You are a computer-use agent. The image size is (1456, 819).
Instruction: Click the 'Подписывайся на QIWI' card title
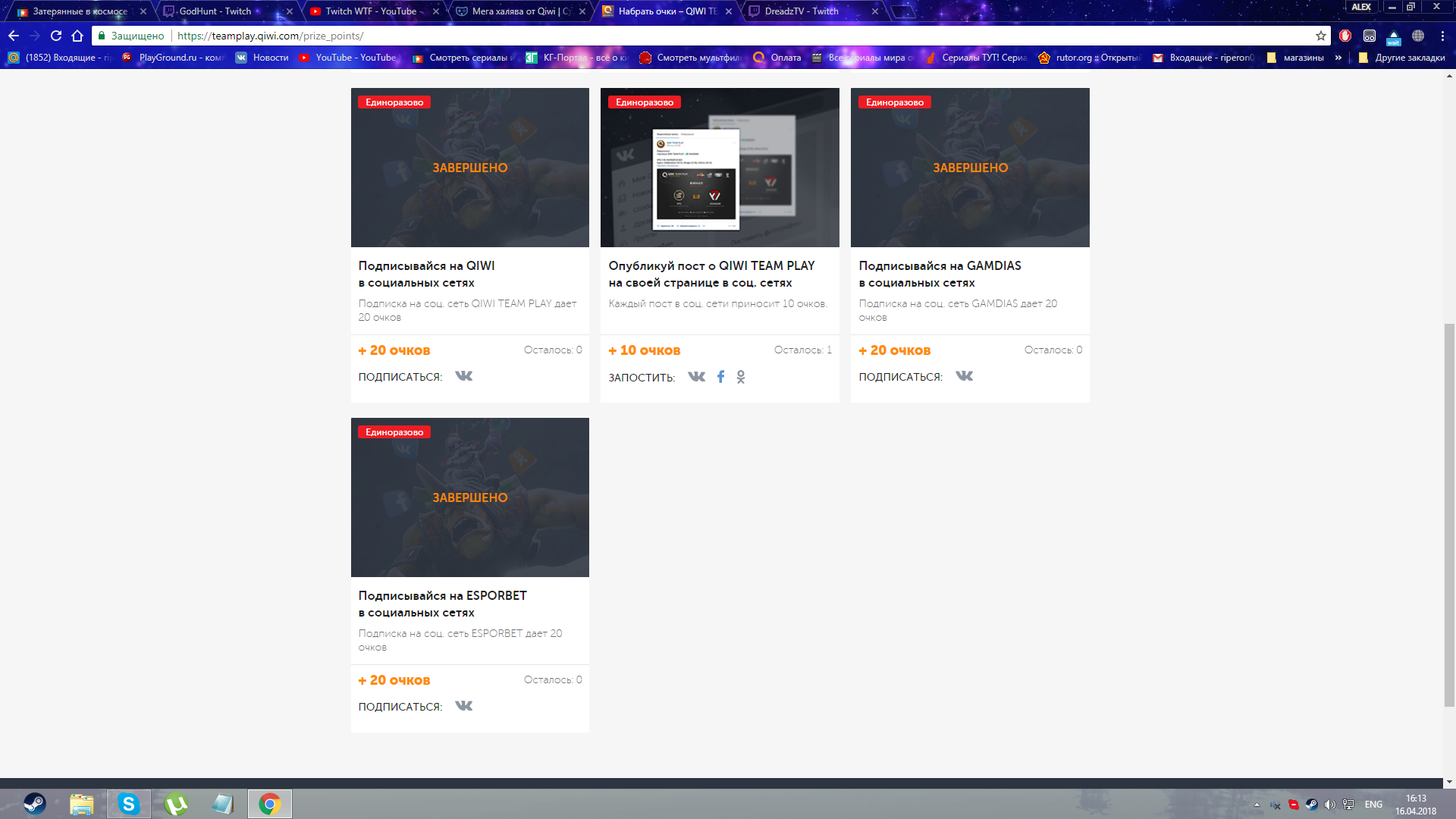click(x=427, y=274)
